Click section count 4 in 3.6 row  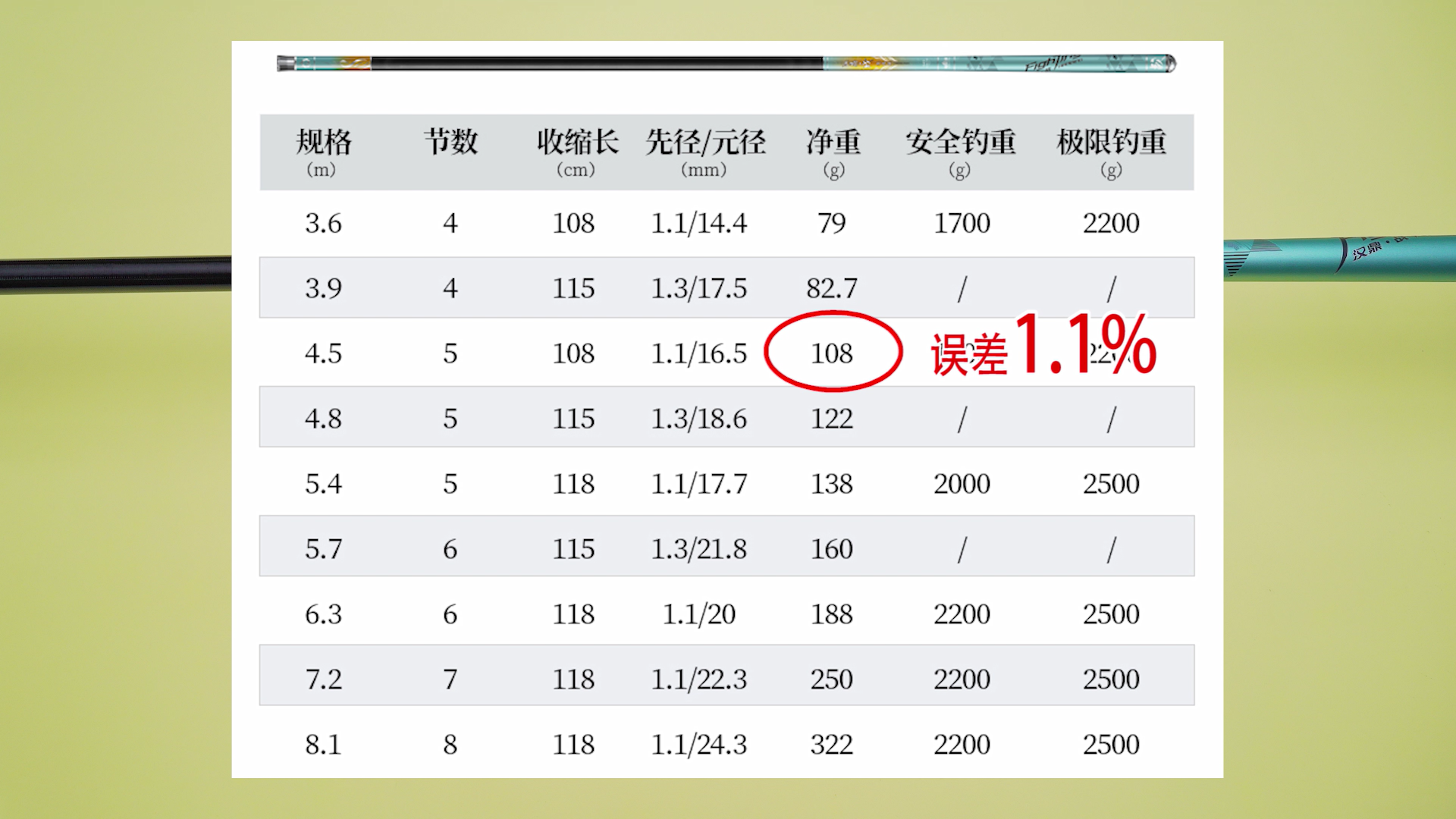[450, 223]
